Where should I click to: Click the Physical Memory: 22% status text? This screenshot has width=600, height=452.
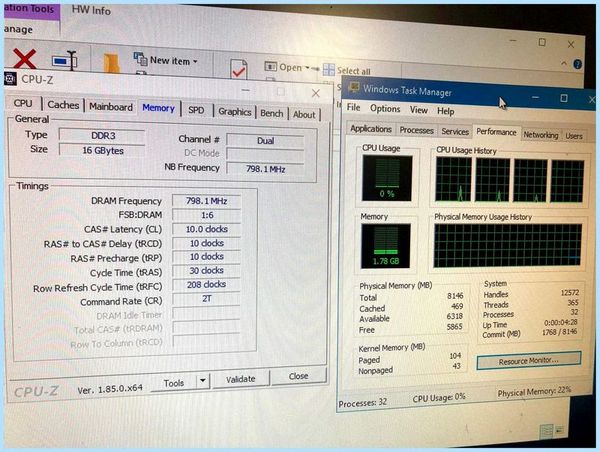point(534,392)
